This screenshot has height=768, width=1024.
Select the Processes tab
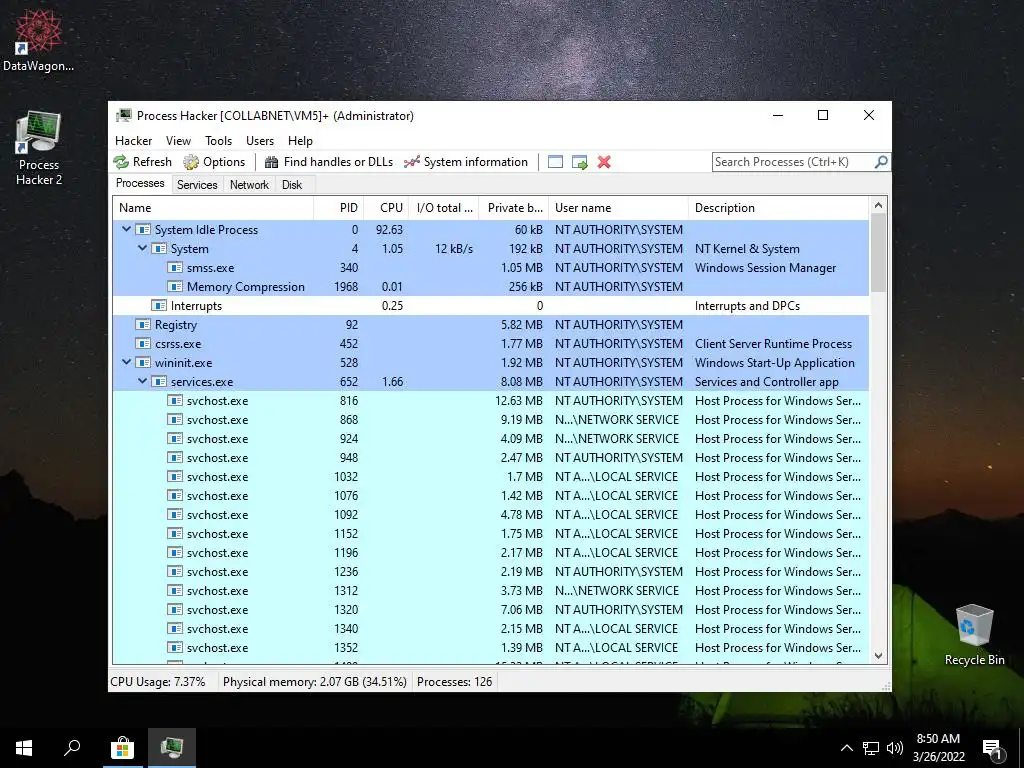pyautogui.click(x=140, y=183)
